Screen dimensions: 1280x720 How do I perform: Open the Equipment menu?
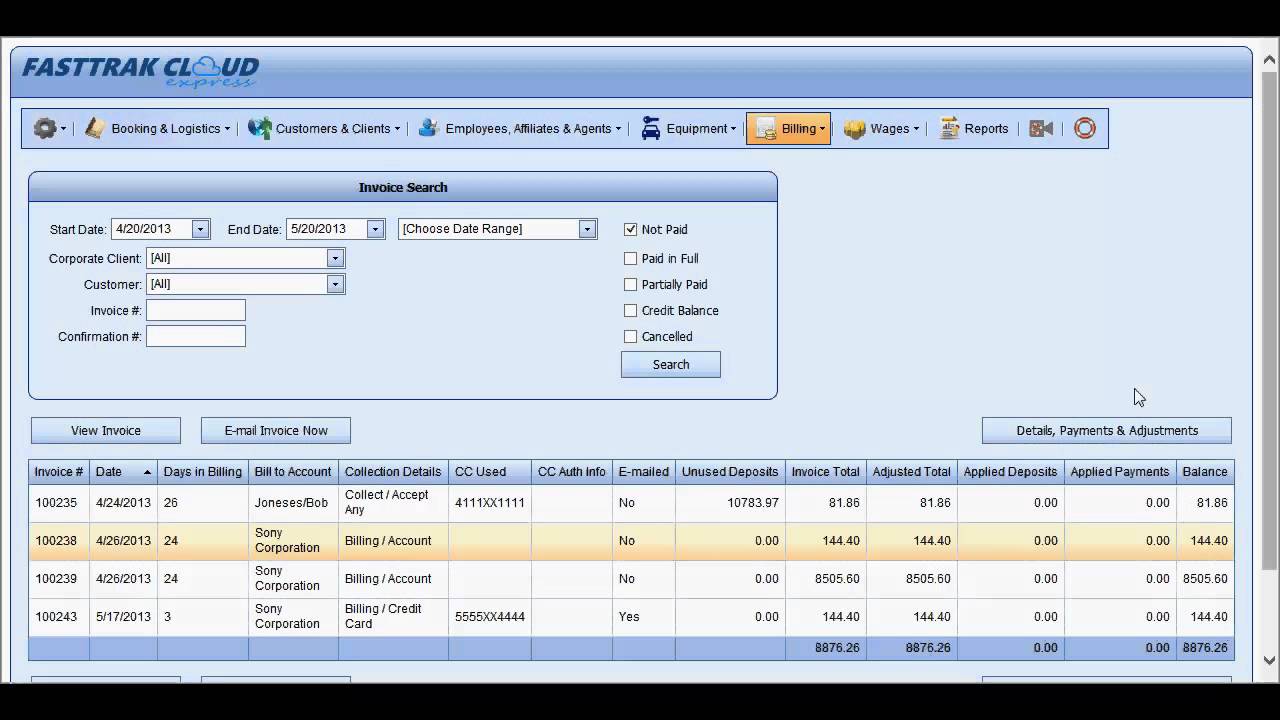pos(689,128)
